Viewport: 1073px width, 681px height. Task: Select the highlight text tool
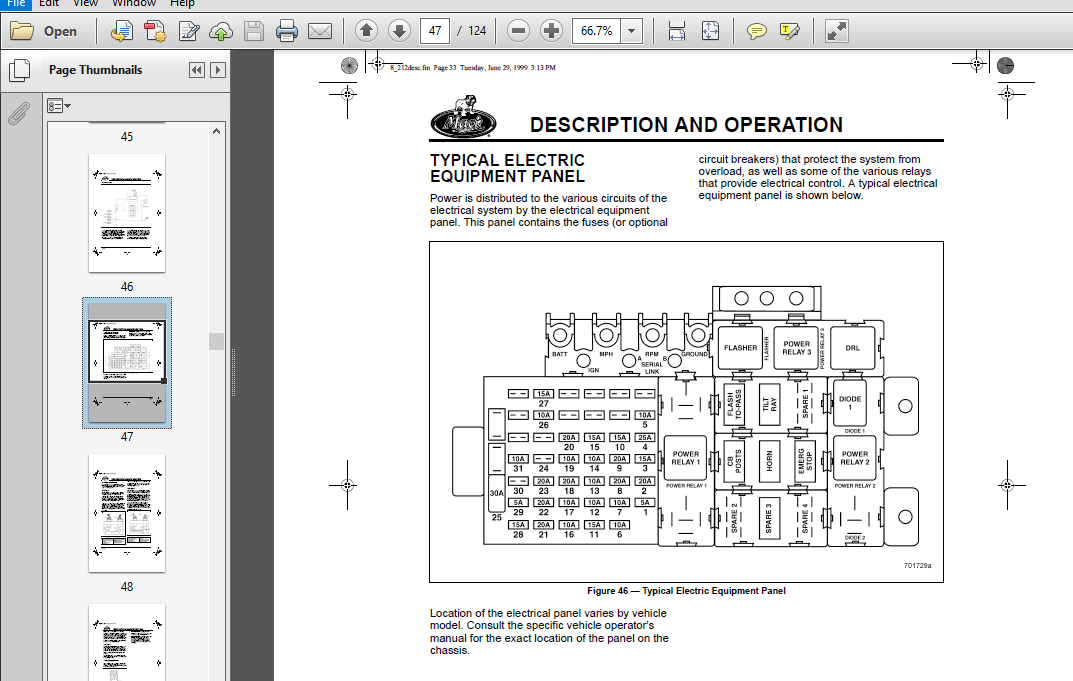[x=789, y=31]
